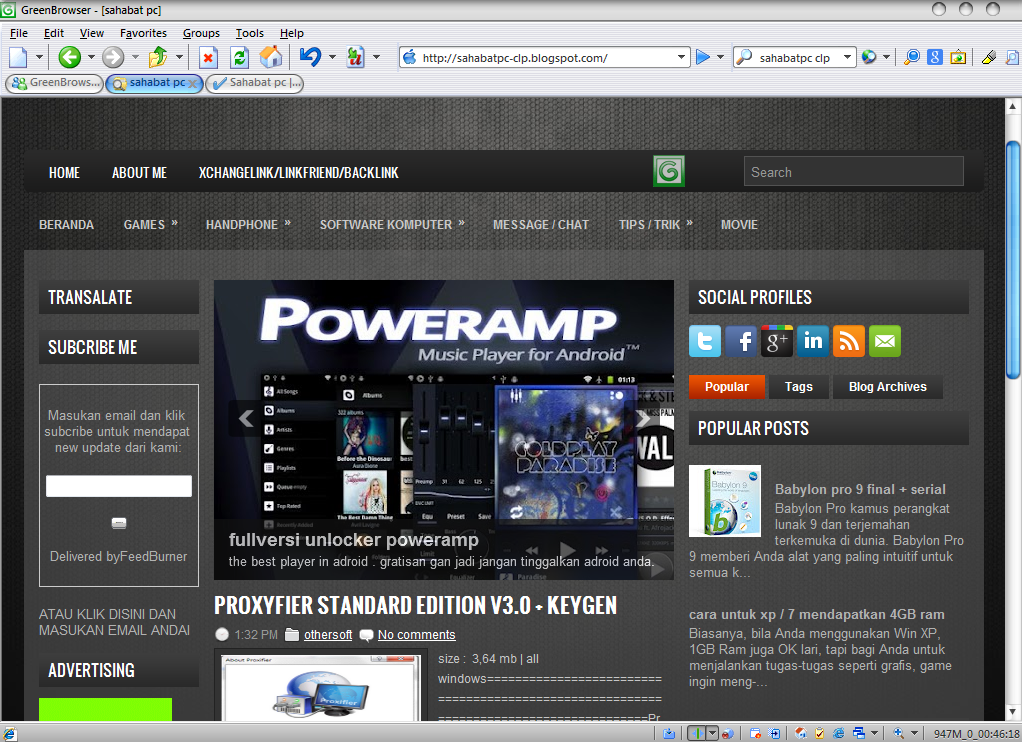This screenshot has width=1022, height=742.
Task: Select the Blog Archives tab
Action: point(887,387)
